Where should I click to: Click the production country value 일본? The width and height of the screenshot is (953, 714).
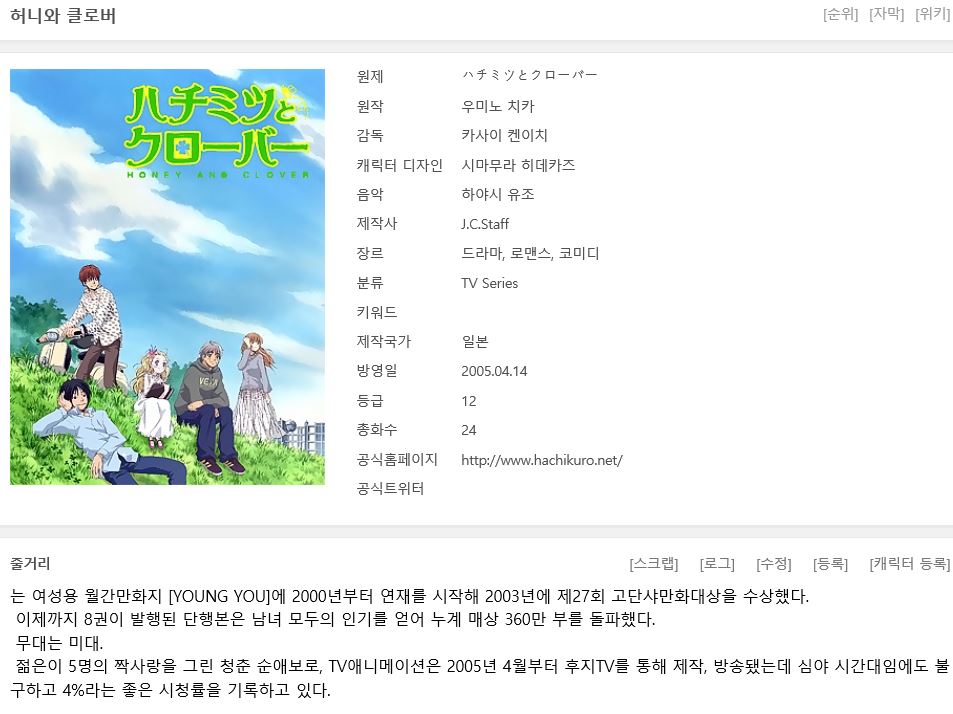pos(475,342)
